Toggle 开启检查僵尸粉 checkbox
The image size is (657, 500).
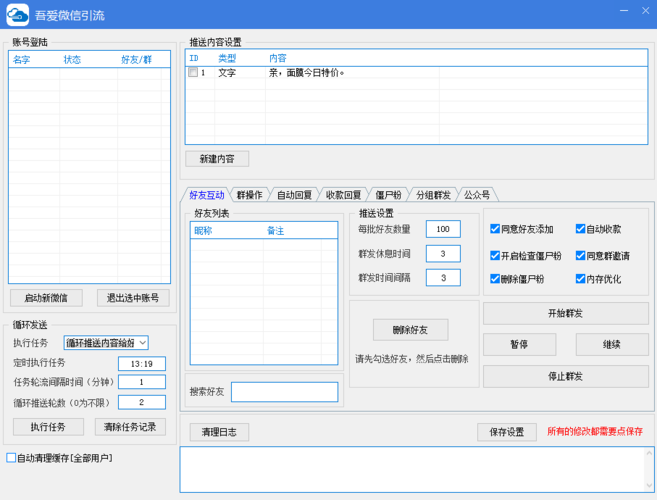pyautogui.click(x=495, y=256)
